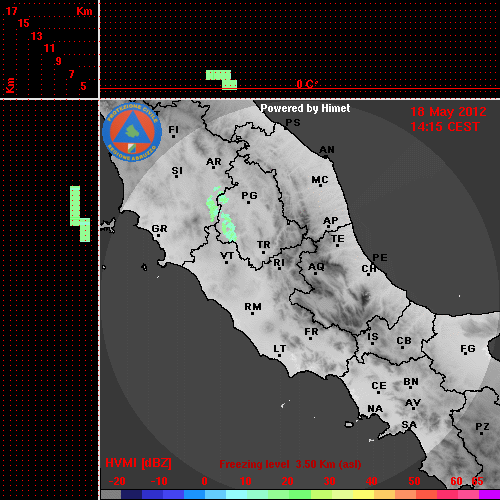Viewport: 500px width, 500px height.
Task: Click the 'Freezing level 3.50 Km (asl)' text
Action: [290, 464]
